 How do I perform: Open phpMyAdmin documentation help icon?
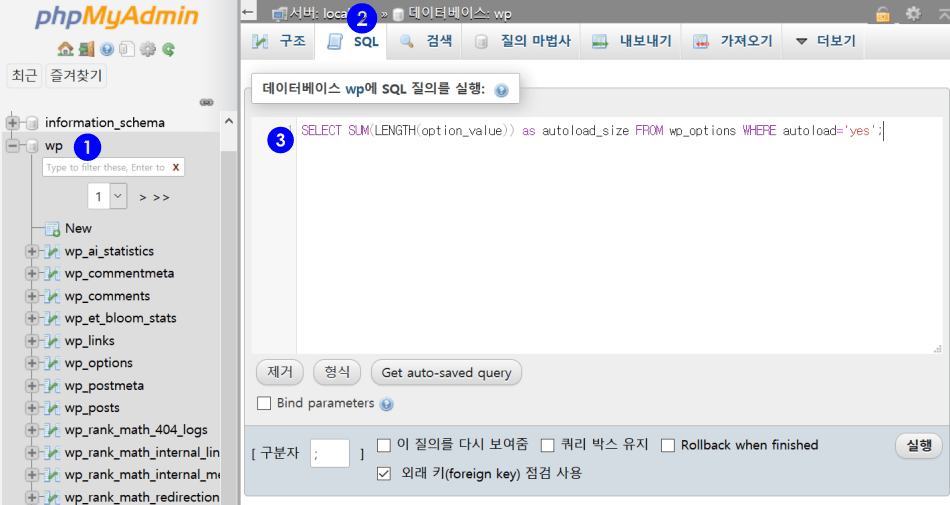107,48
